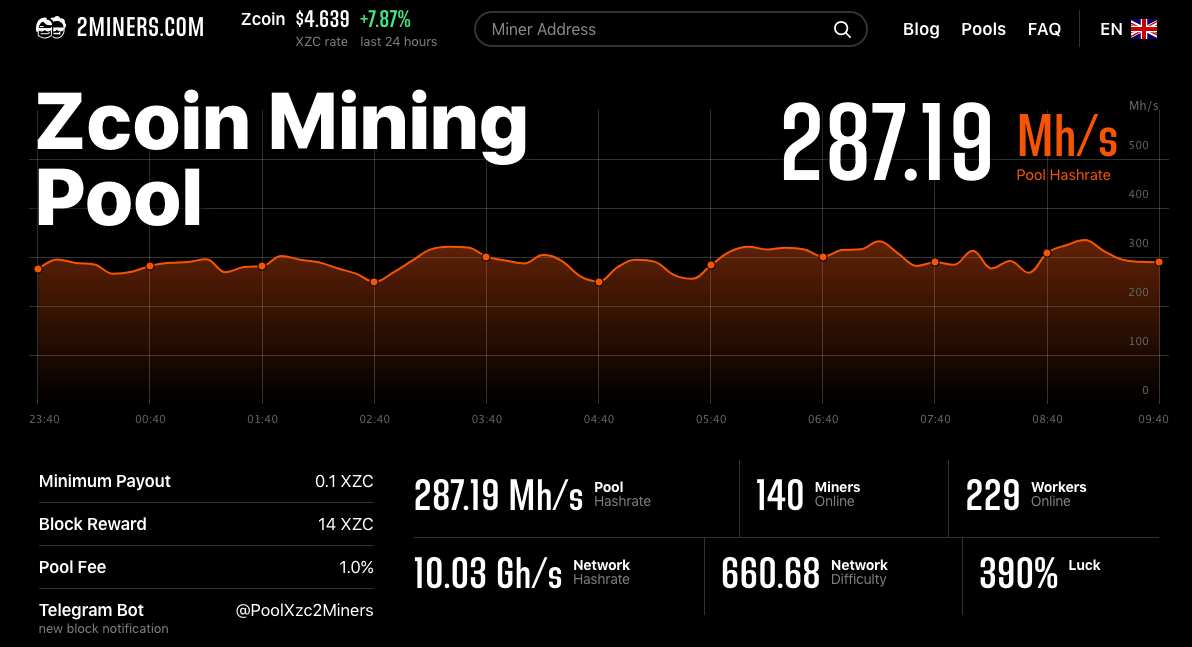Select the 06:40 chart data point
The width and height of the screenshot is (1192, 647).
(x=823, y=257)
